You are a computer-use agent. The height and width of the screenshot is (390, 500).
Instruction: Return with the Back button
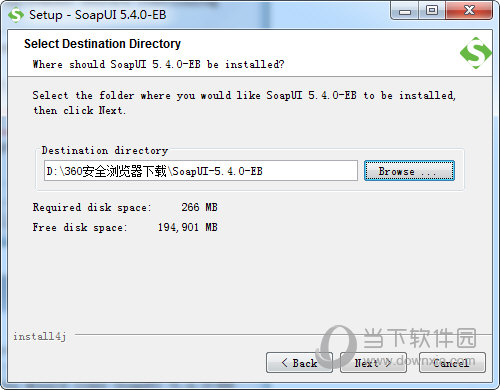coord(299,362)
